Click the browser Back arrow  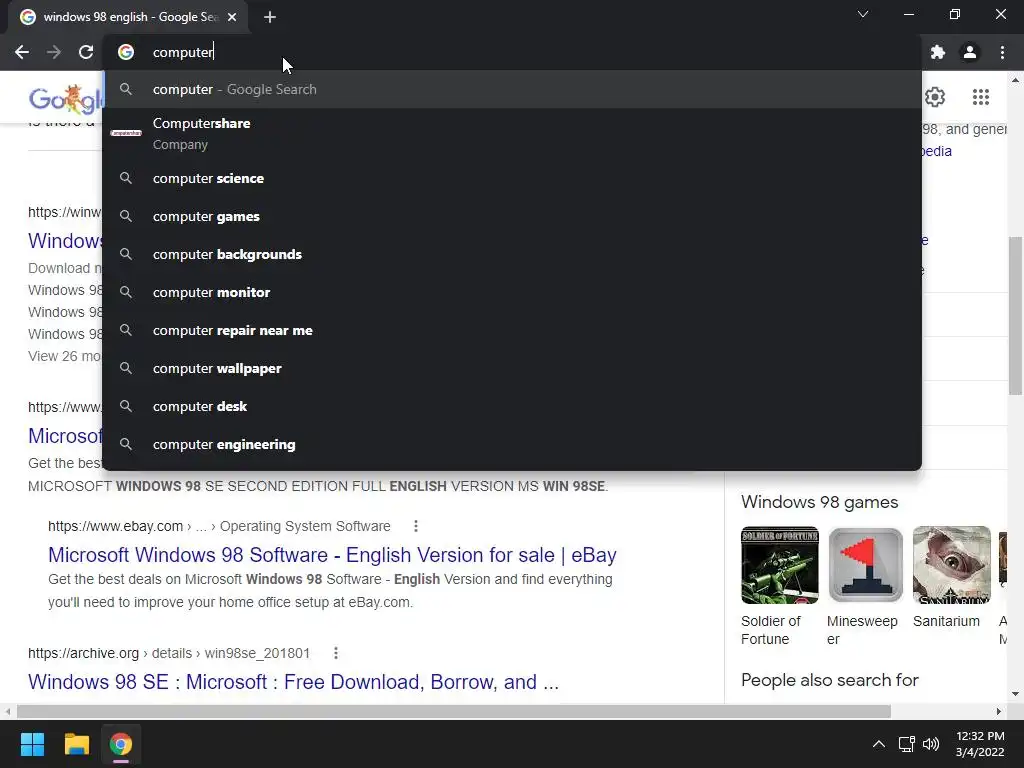pos(22,52)
